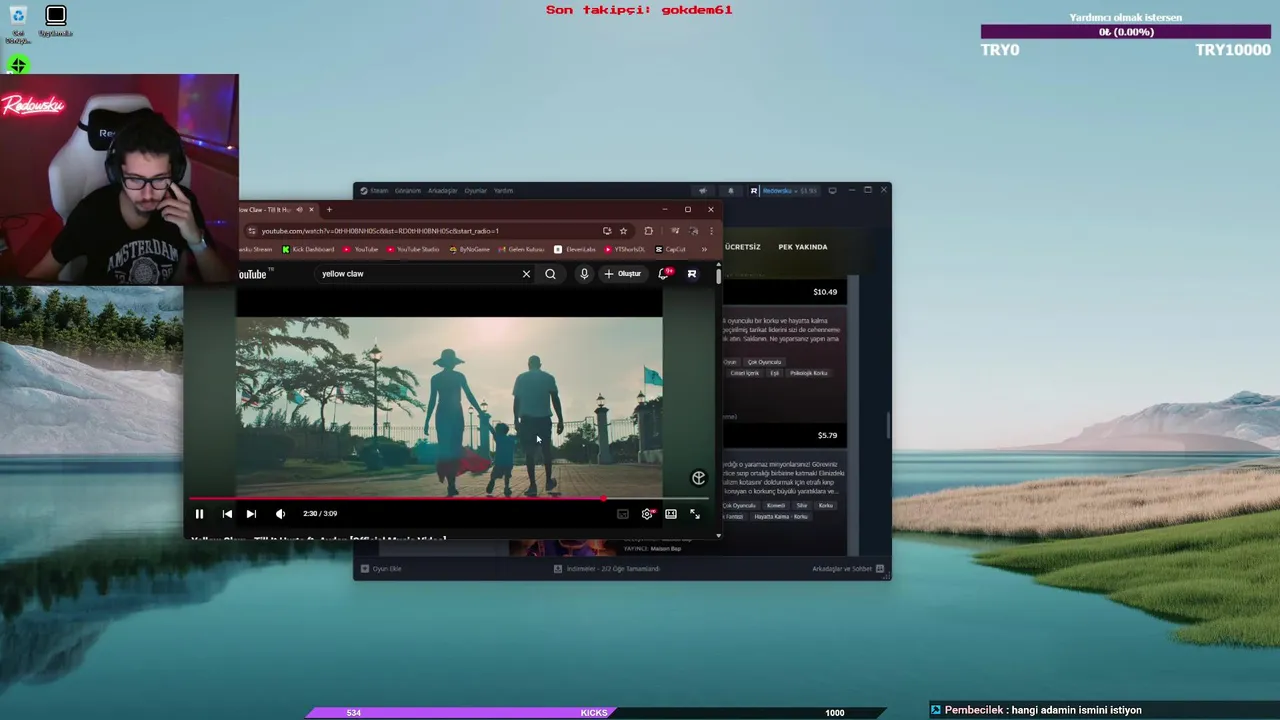Image resolution: width=1280 pixels, height=720 pixels.
Task: Click the browser address bar URL
Action: point(380,231)
